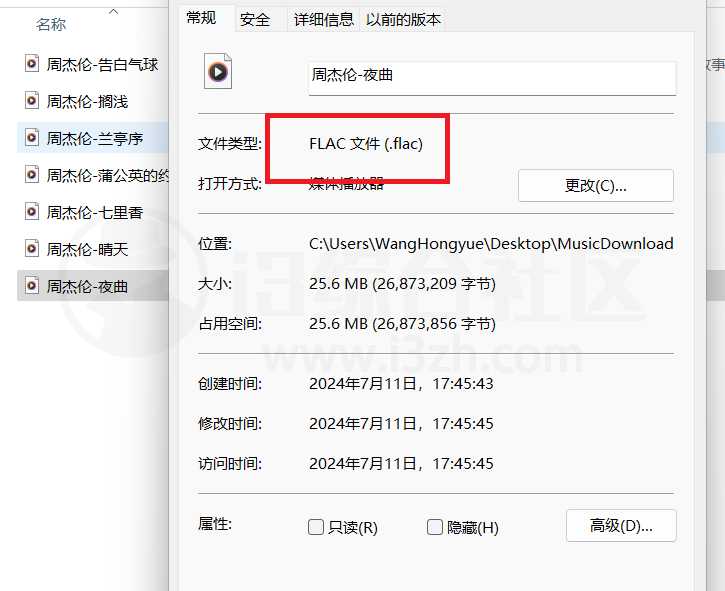Select file 周杰伦-告白气球
Image resolution: width=725 pixels, height=591 pixels.
102,64
